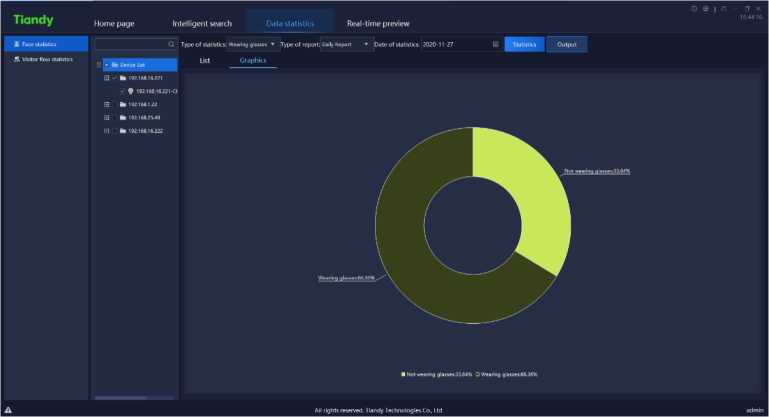769x417 pixels.
Task: Click the Output button
Action: pyautogui.click(x=567, y=44)
